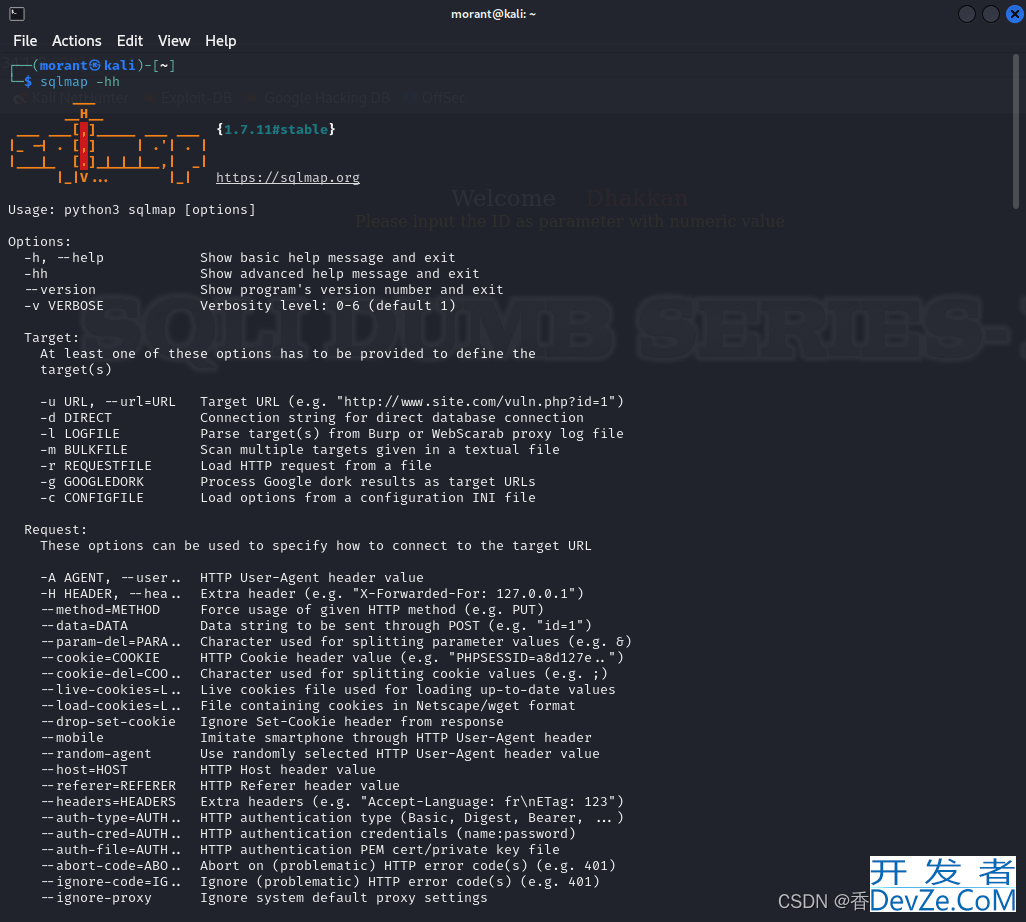Image resolution: width=1026 pixels, height=922 pixels.
Task: Click the terminal icon in title bar
Action: coord(17,13)
